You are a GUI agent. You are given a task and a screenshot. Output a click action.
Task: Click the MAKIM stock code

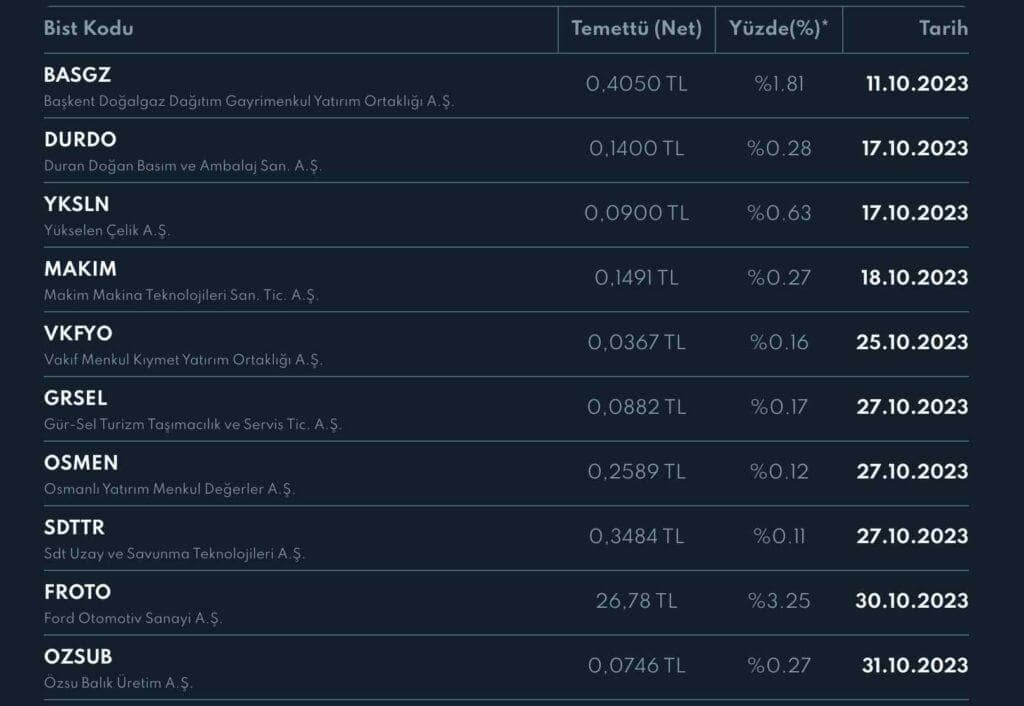(80, 269)
